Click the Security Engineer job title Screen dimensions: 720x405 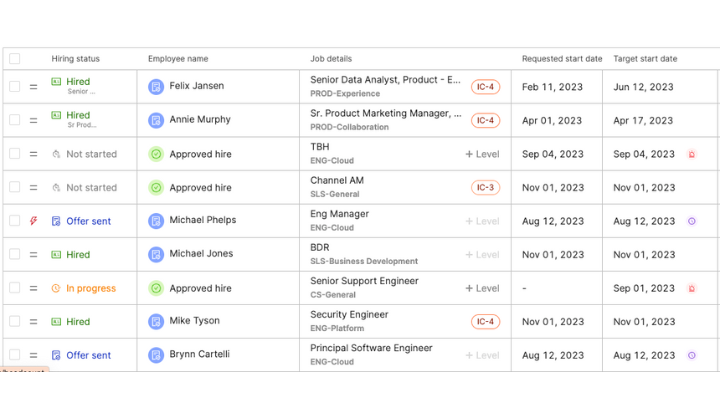(349, 314)
